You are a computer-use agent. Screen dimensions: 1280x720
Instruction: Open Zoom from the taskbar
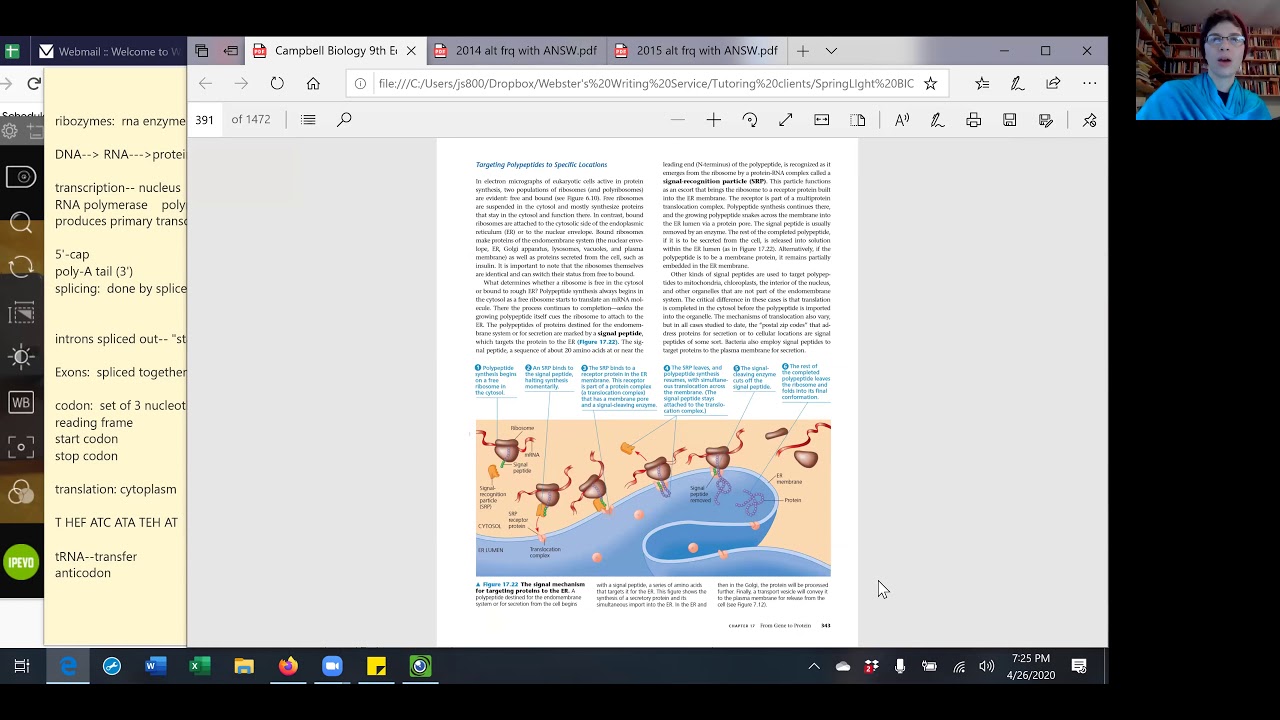[x=332, y=666]
